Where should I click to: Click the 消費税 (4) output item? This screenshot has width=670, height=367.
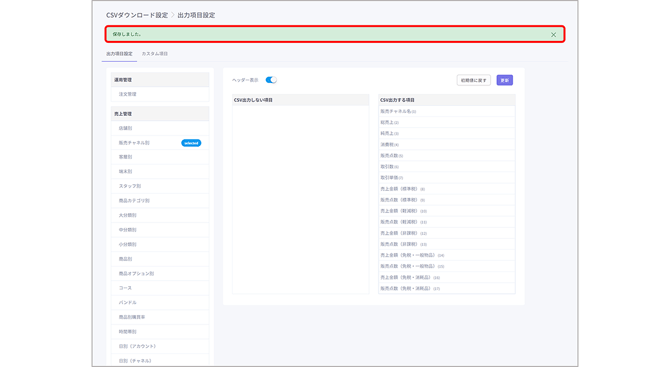447,144
